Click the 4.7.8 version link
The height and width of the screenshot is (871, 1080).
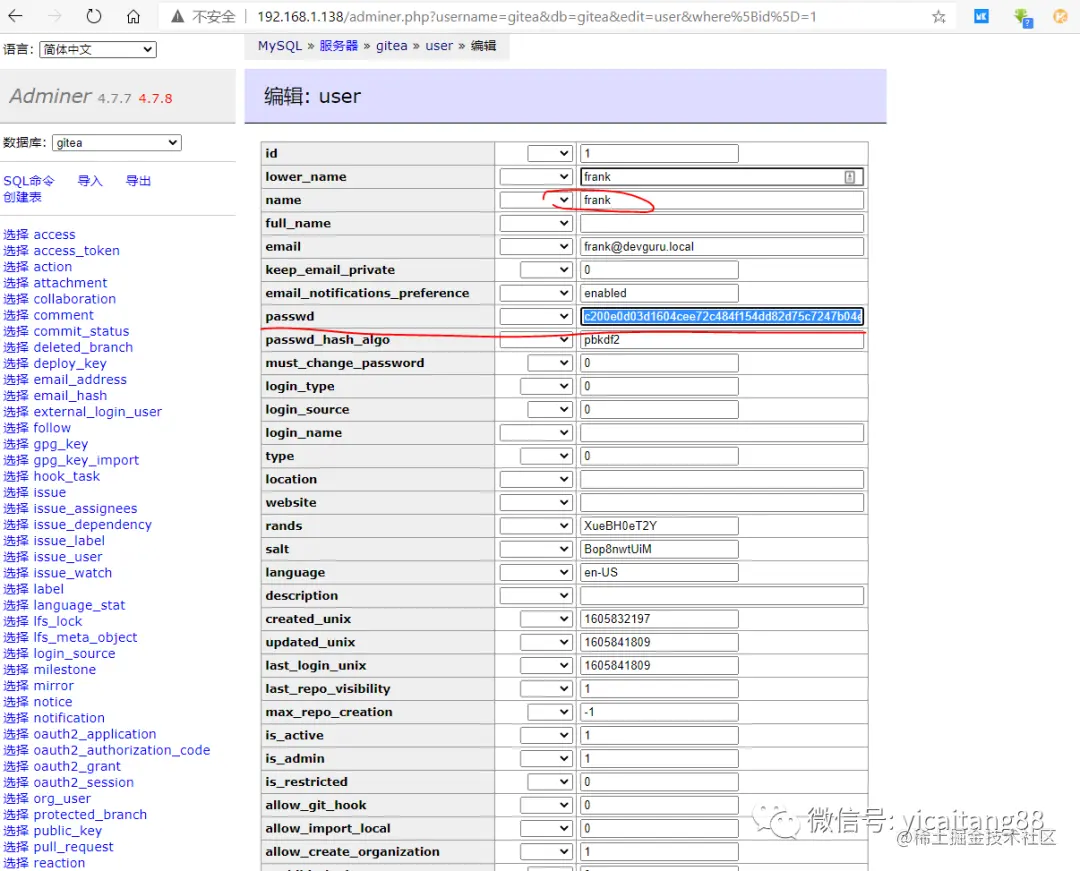155,98
